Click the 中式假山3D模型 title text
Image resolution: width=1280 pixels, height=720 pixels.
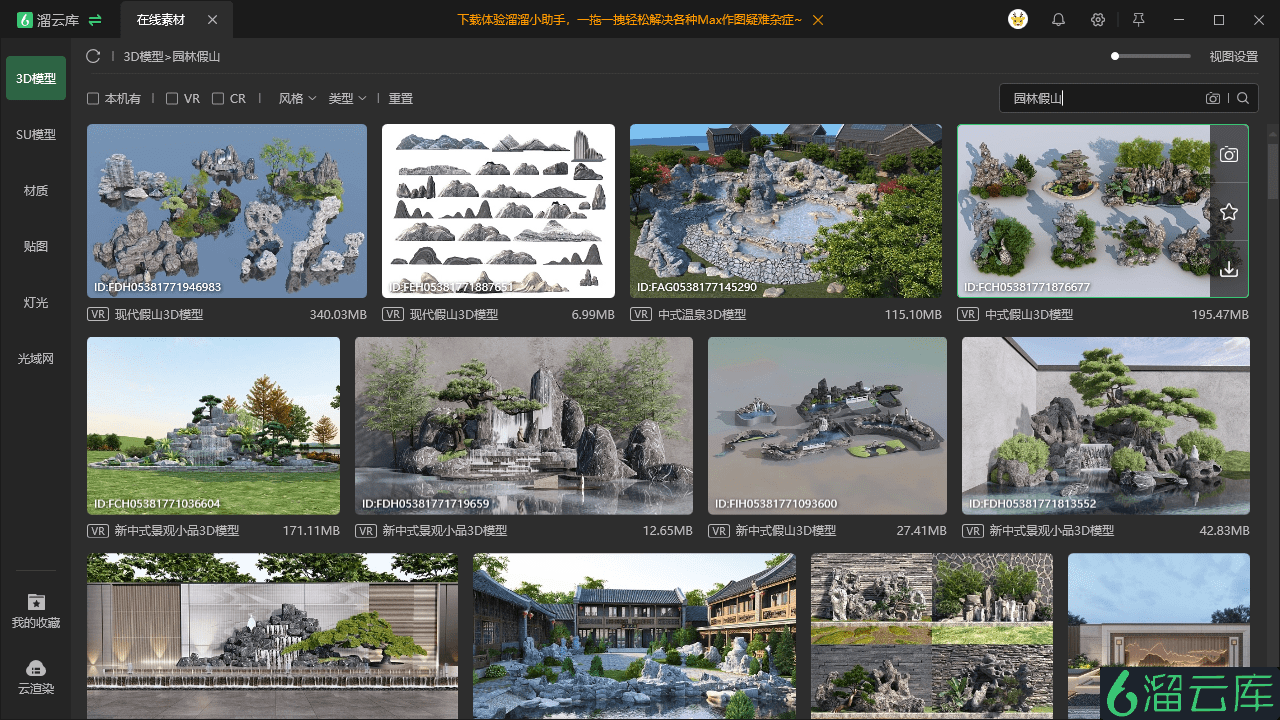1029,314
